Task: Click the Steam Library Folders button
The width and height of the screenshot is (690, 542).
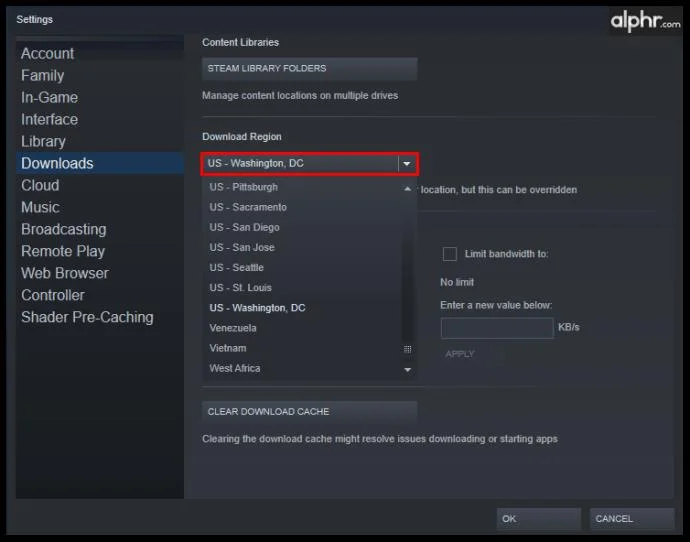Action: pos(309,69)
